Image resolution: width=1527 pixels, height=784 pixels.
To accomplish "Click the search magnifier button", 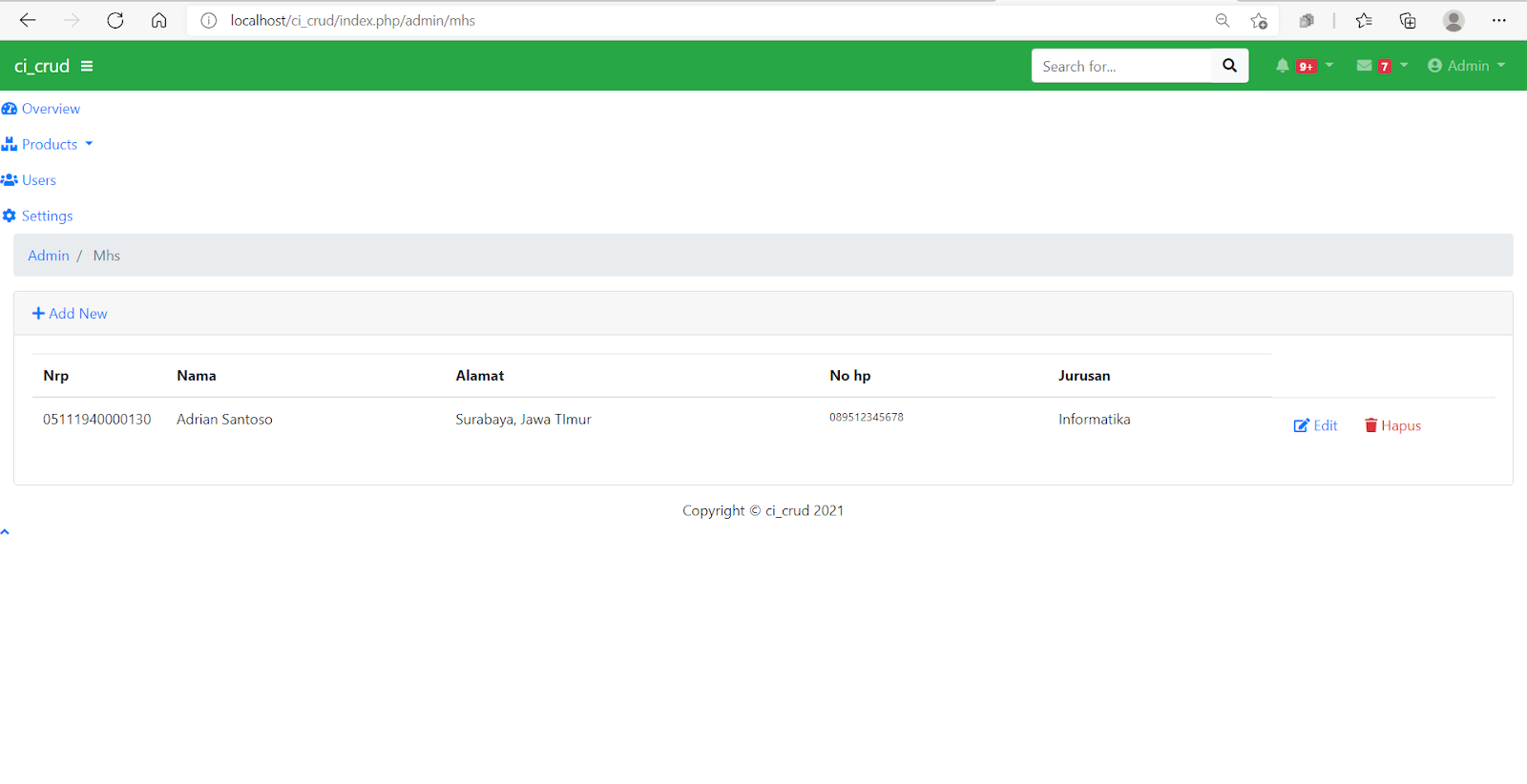I will (1229, 66).
